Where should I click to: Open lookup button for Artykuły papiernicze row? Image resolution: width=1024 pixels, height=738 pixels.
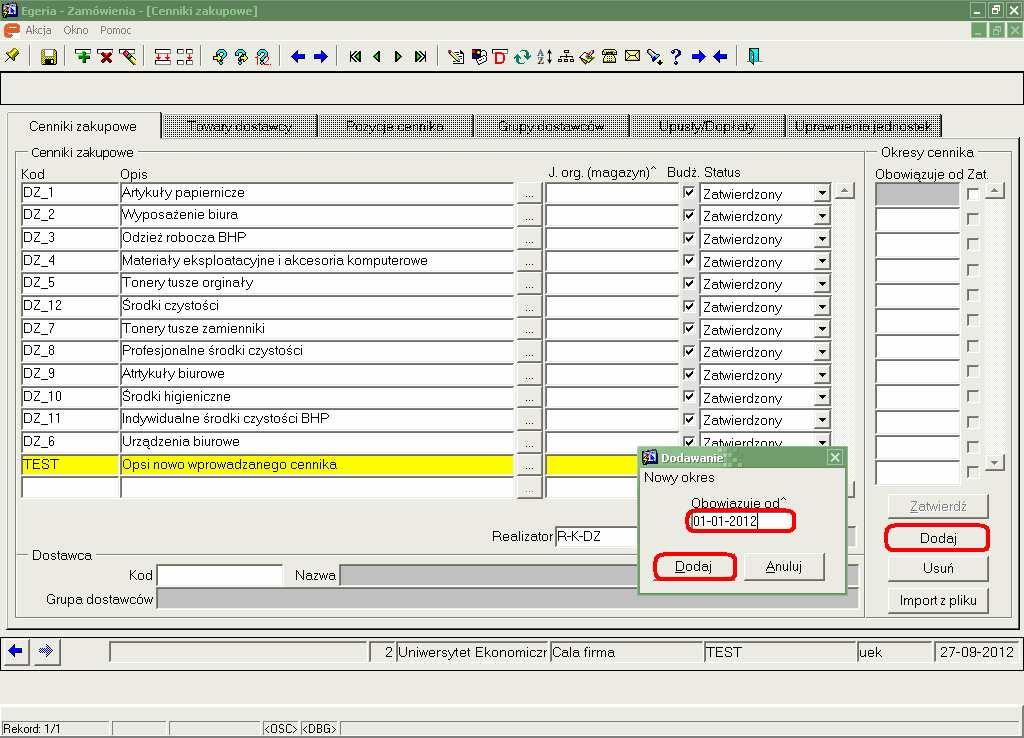[x=529, y=194]
